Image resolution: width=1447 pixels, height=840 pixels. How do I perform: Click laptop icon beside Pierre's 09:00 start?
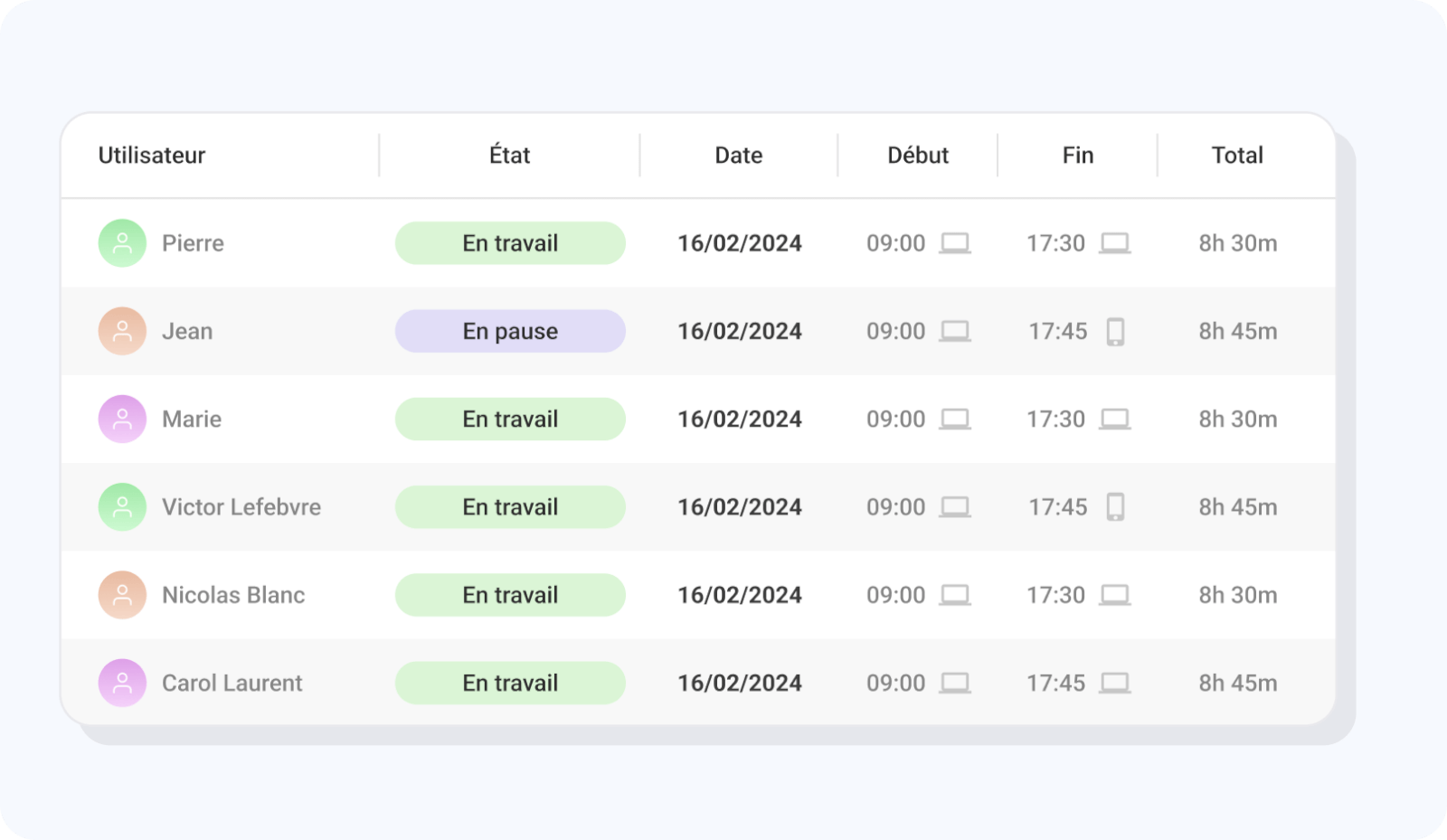coord(955,243)
